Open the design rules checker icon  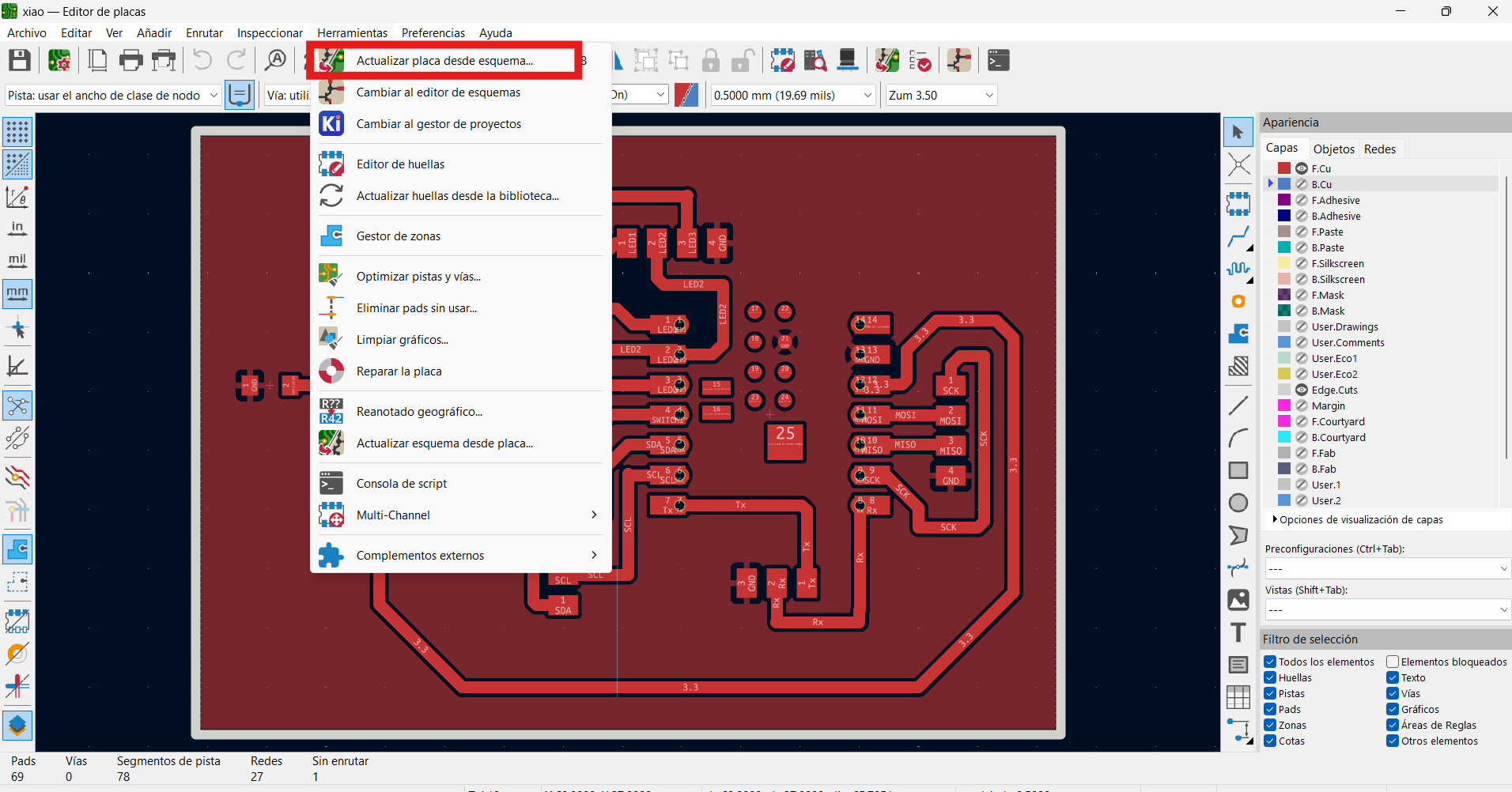(920, 60)
